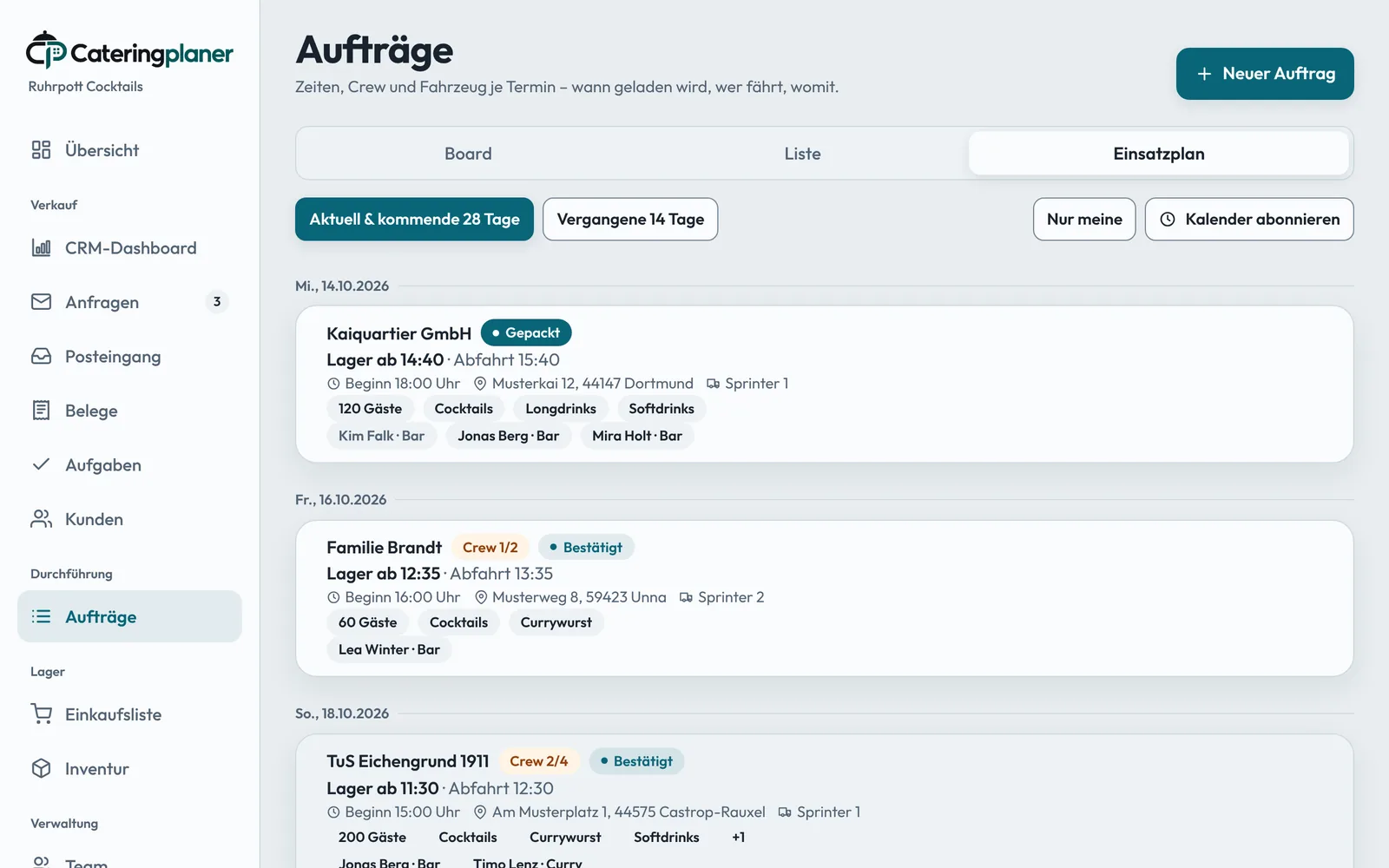Viewport: 1389px width, 868px height.
Task: Open CRM-Dashboard chart icon
Action: coord(41,248)
